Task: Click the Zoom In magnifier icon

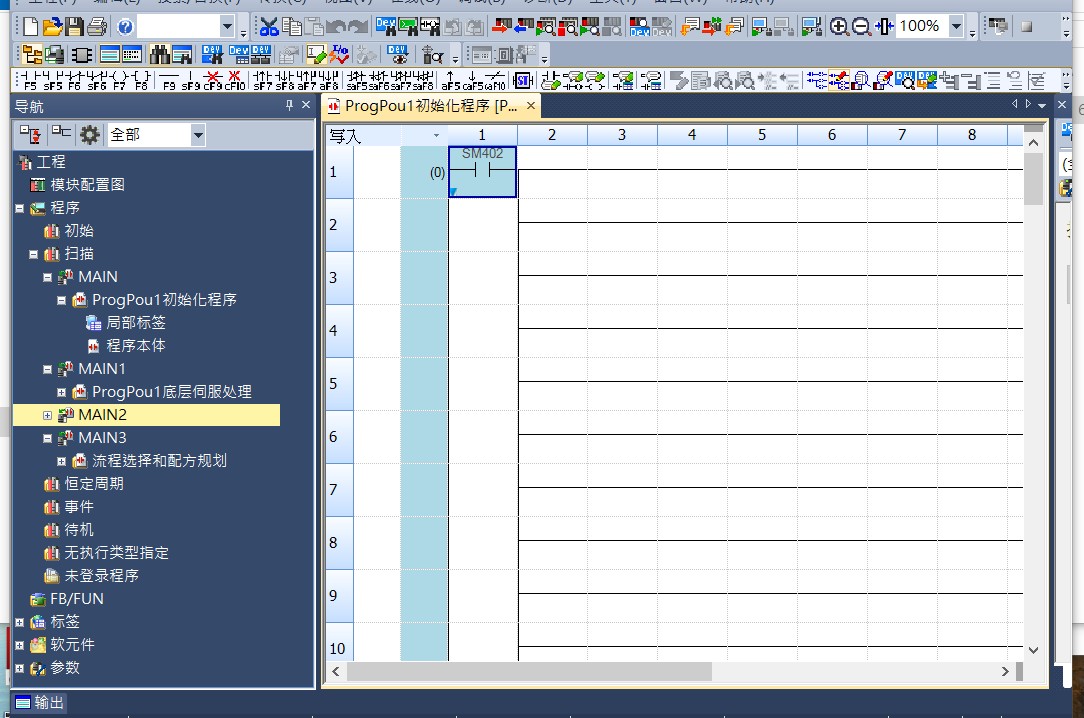Action: (839, 27)
